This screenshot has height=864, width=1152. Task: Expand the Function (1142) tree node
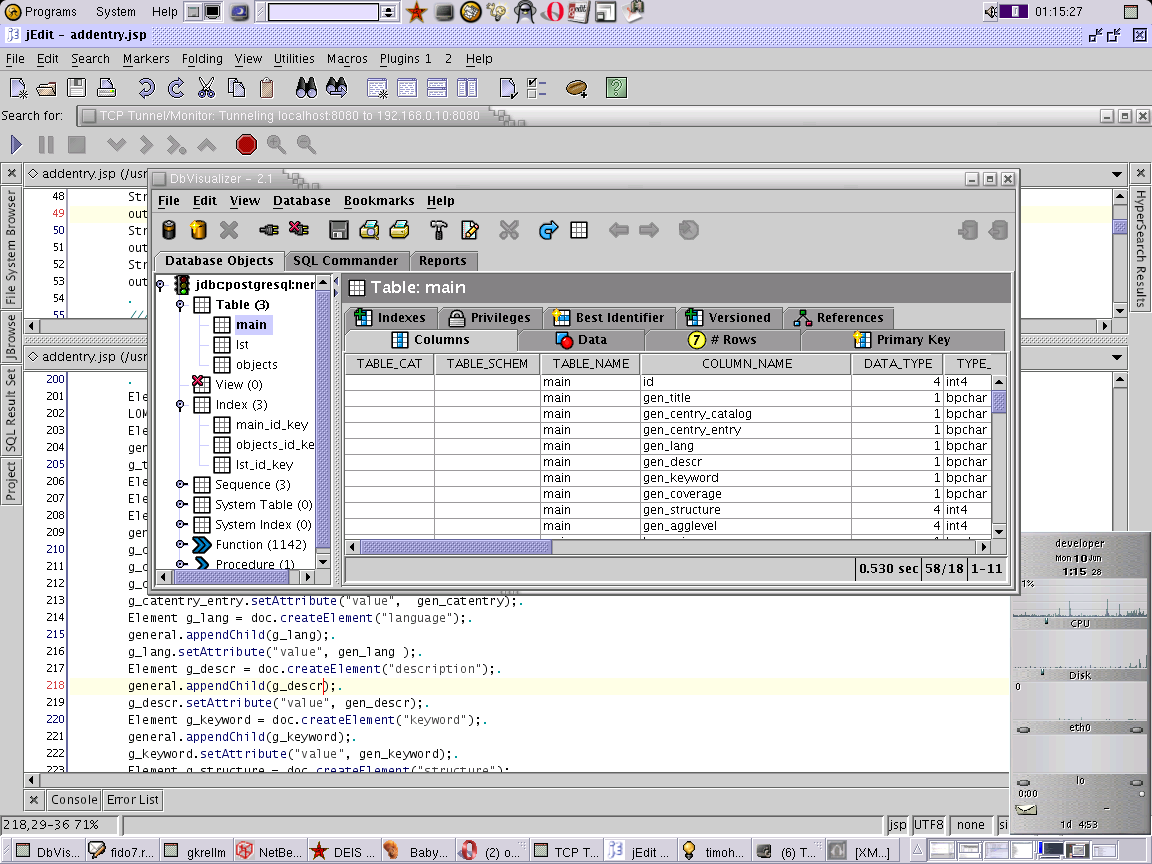181,544
